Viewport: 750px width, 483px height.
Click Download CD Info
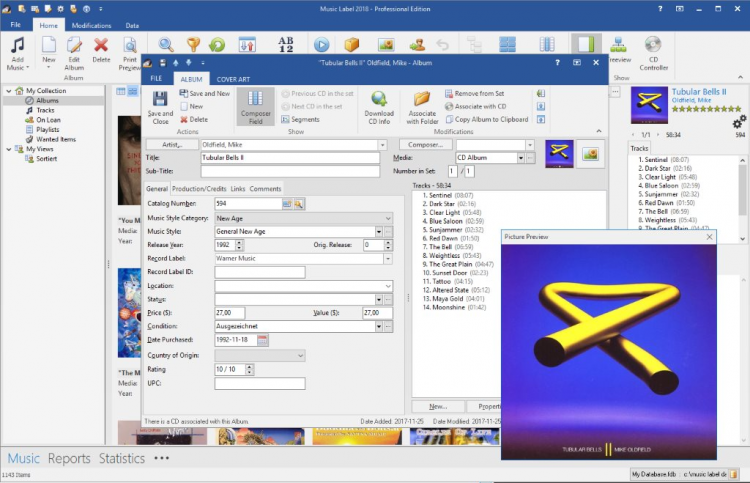click(379, 107)
